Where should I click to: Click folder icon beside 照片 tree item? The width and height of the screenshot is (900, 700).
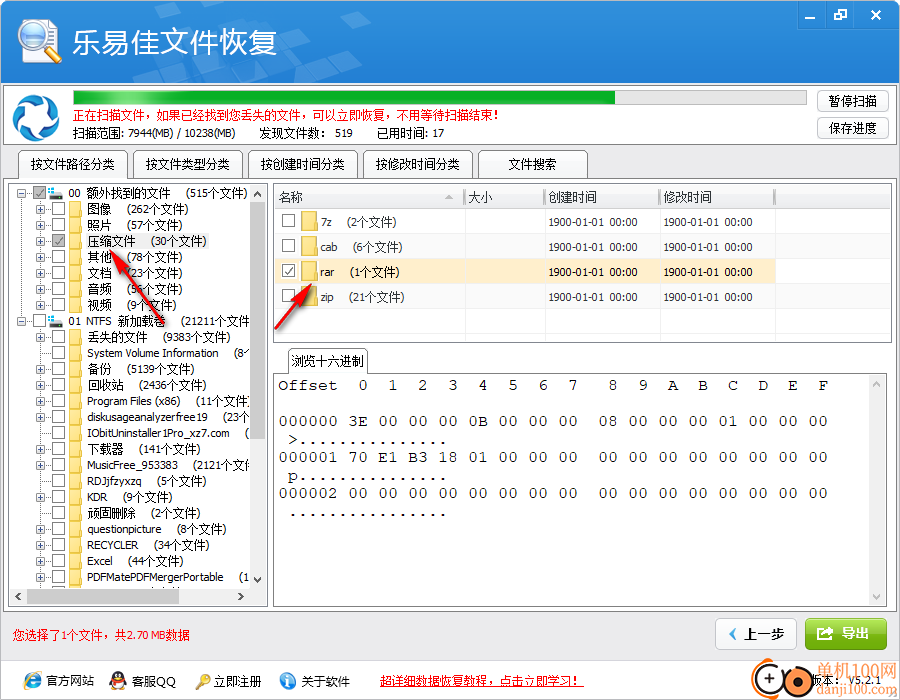coord(75,225)
